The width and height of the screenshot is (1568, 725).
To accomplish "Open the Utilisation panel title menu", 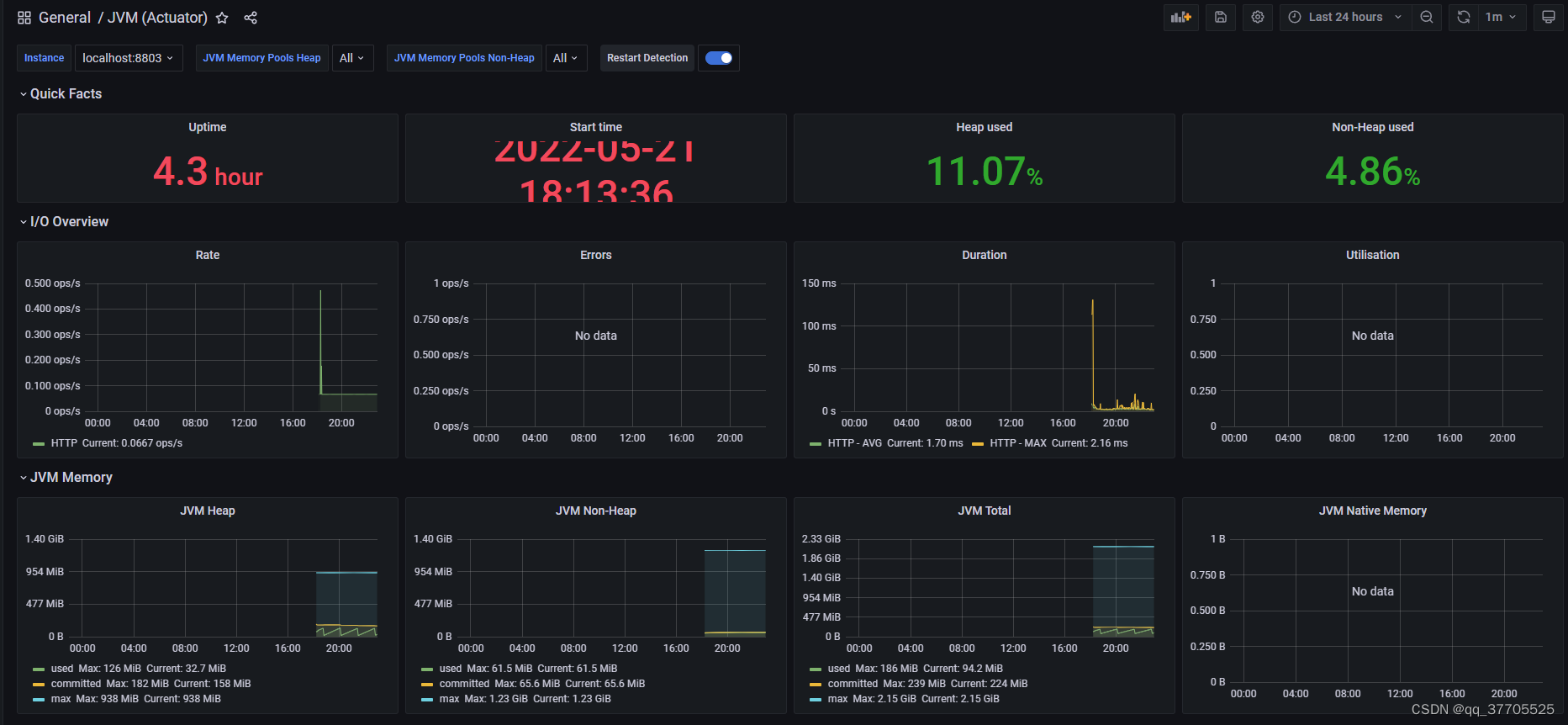I will tap(1373, 255).
